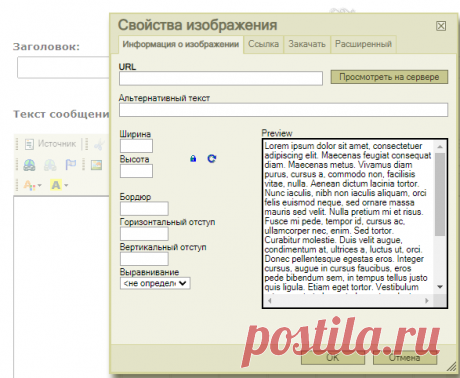
Task: Click the Отмена cancel button
Action: (x=405, y=358)
